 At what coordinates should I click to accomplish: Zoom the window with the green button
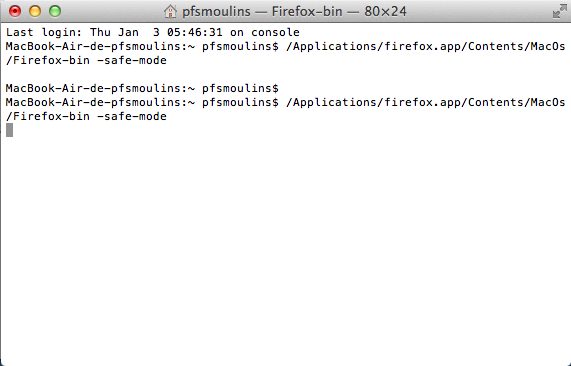[55, 11]
